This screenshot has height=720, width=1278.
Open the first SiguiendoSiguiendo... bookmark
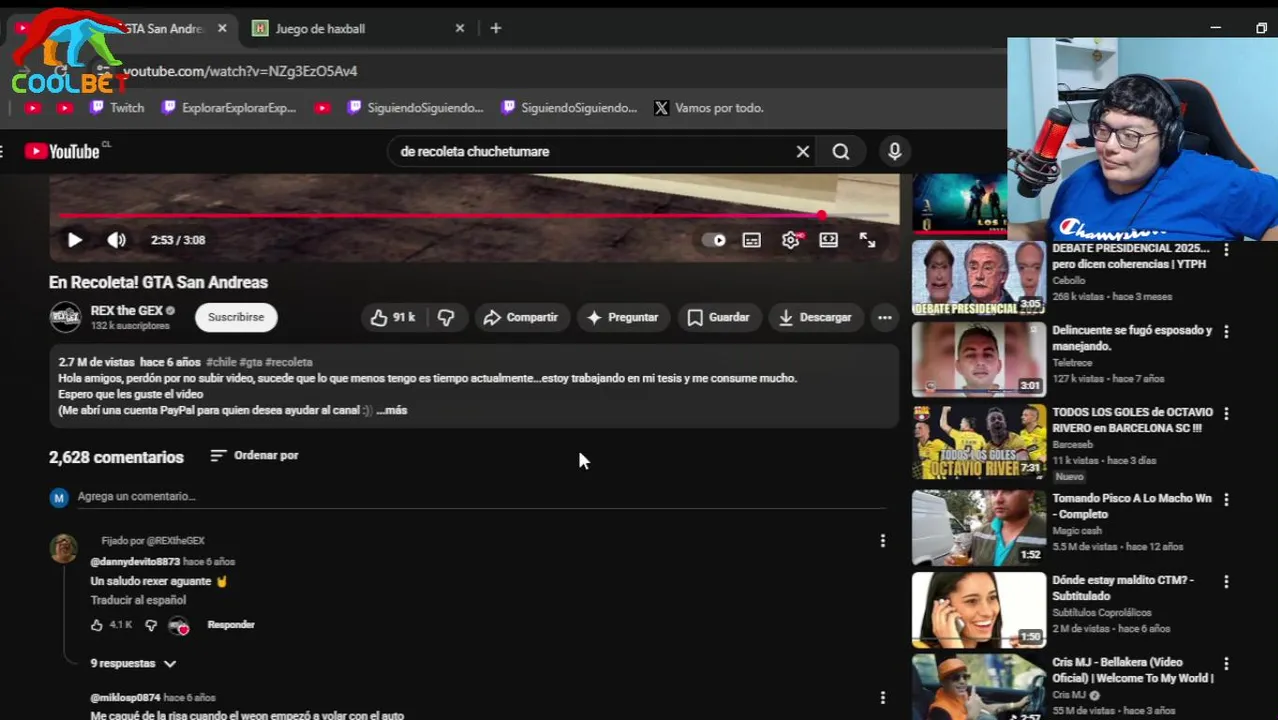[x=415, y=108]
